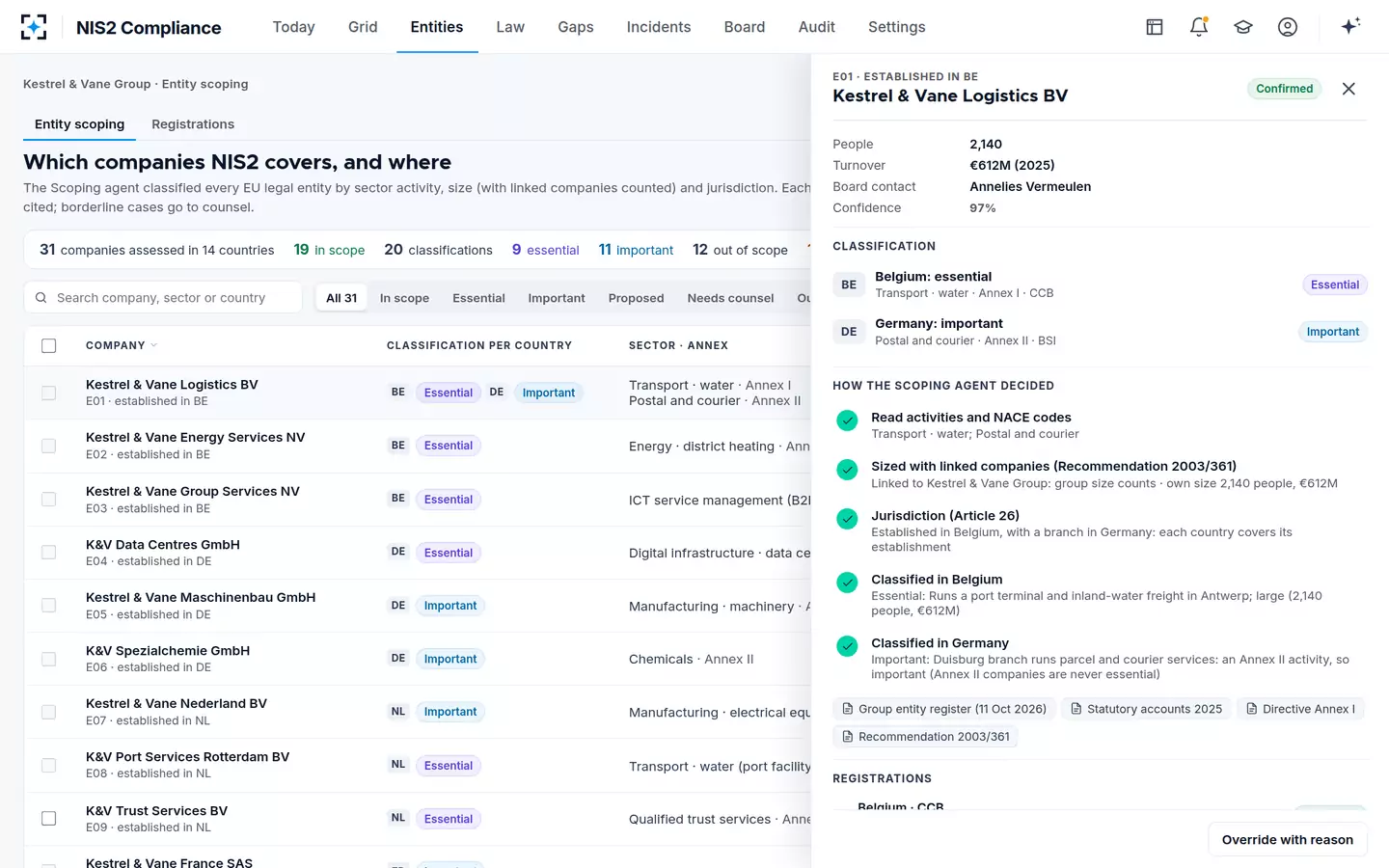Image resolution: width=1389 pixels, height=868 pixels.
Task: Click the Classified in Belgium checkmark icon
Action: coord(847,583)
